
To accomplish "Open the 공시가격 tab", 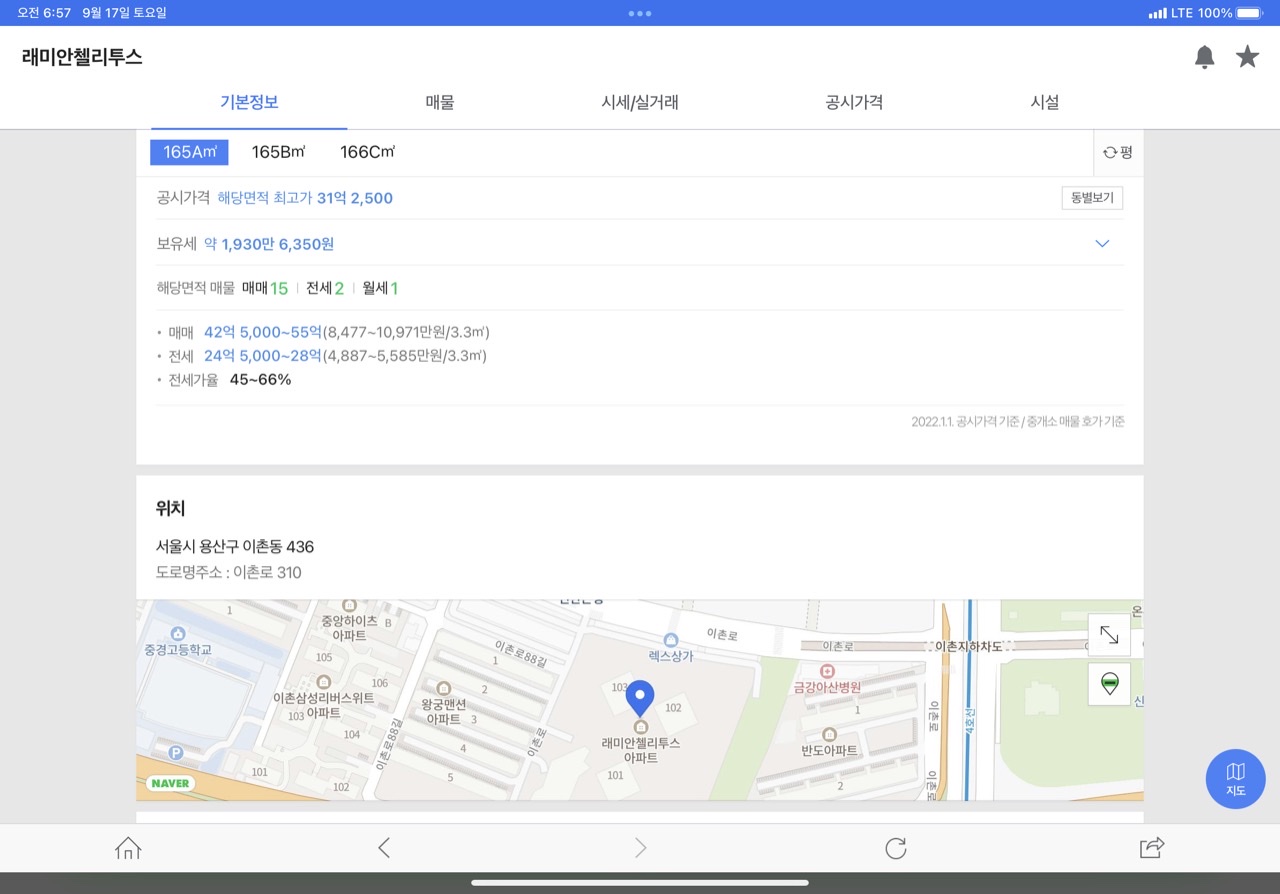I will pyautogui.click(x=854, y=102).
